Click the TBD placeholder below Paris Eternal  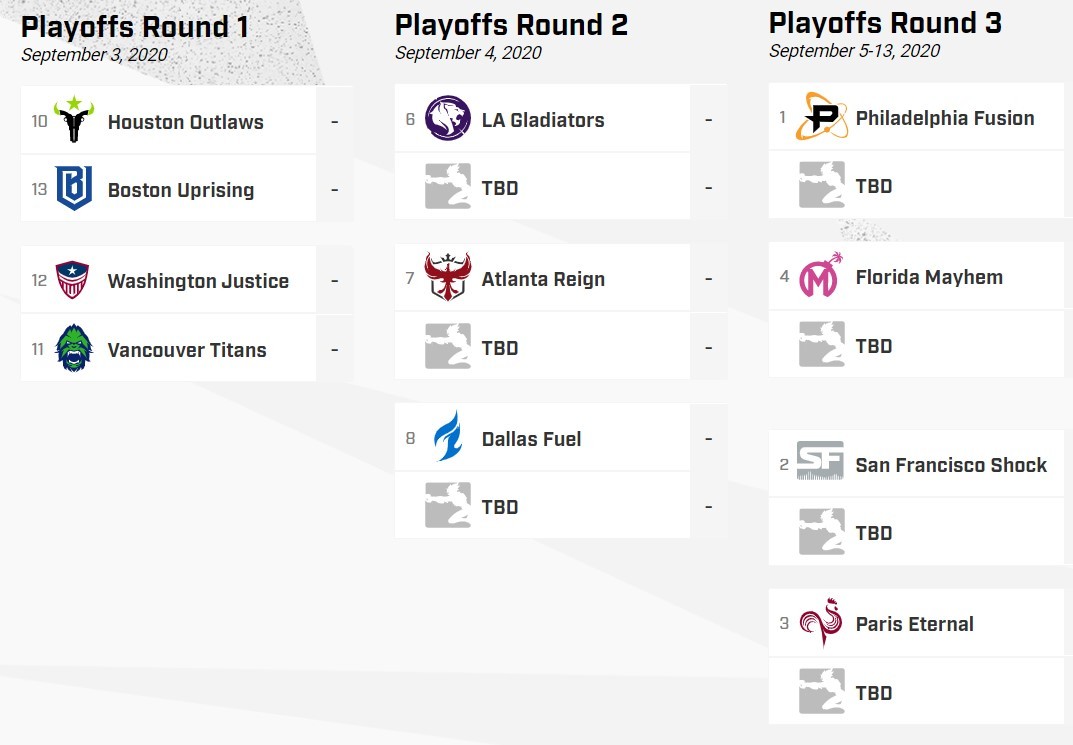click(874, 693)
